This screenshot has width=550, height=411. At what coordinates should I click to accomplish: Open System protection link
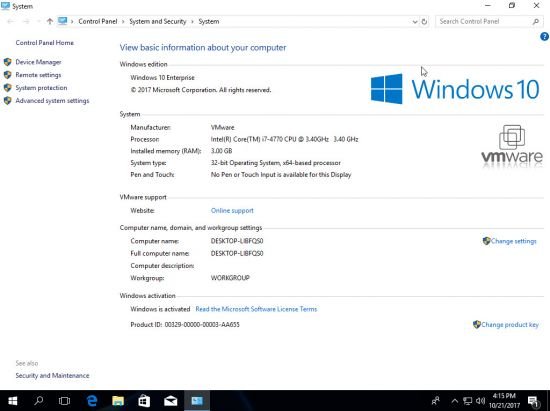tap(41, 88)
